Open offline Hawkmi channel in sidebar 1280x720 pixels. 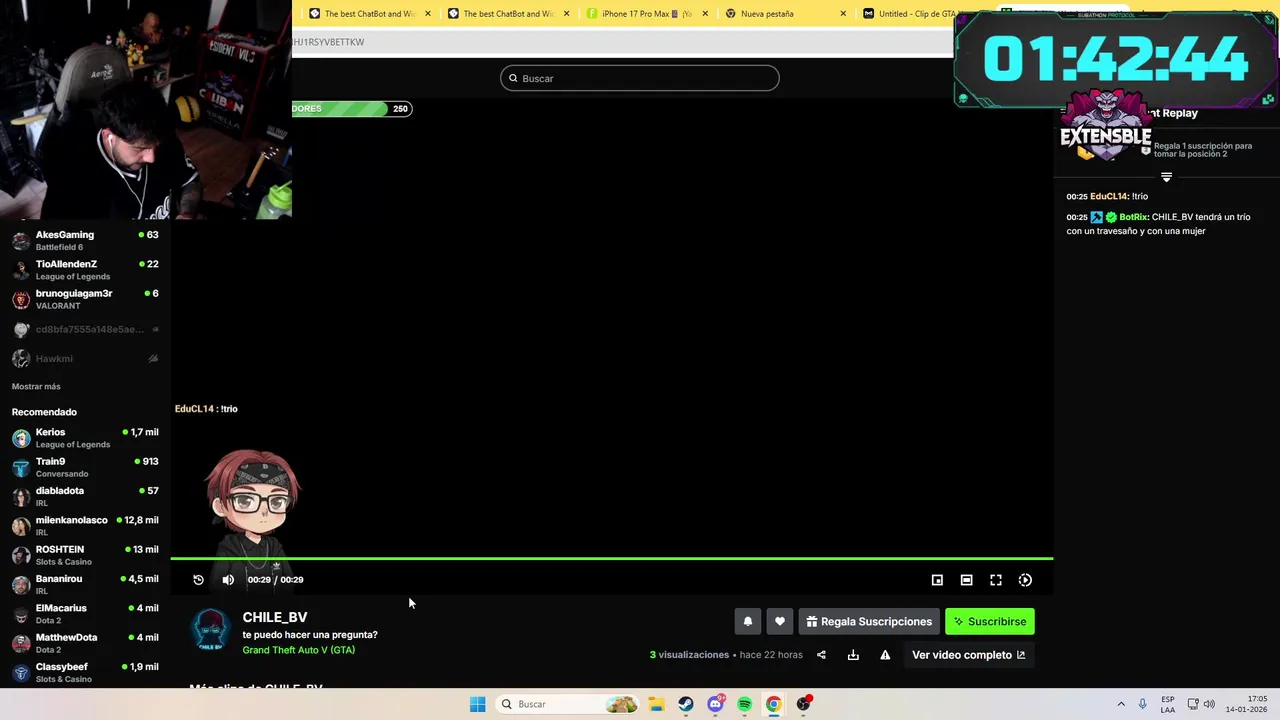coord(85,358)
